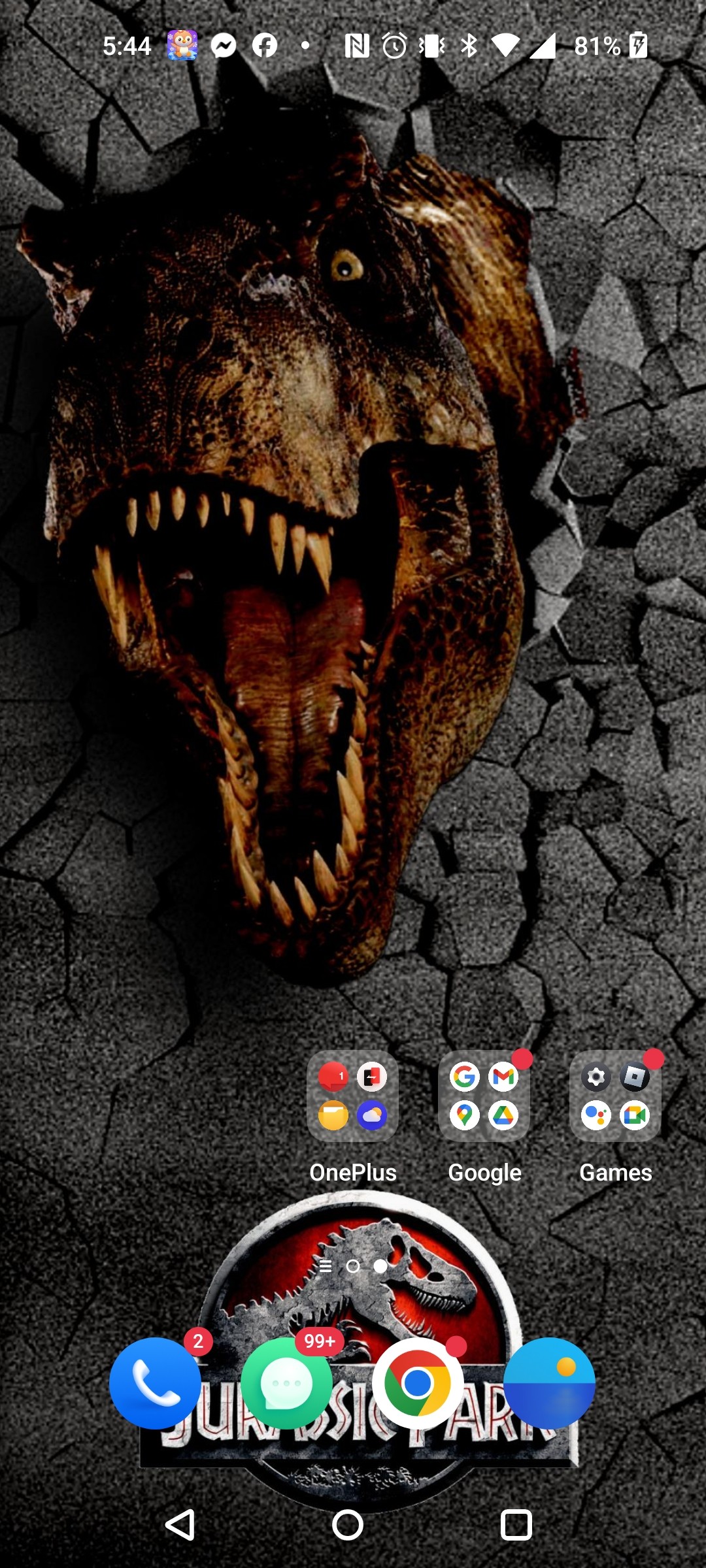Tap the Bluetooth status icon

tap(469, 46)
